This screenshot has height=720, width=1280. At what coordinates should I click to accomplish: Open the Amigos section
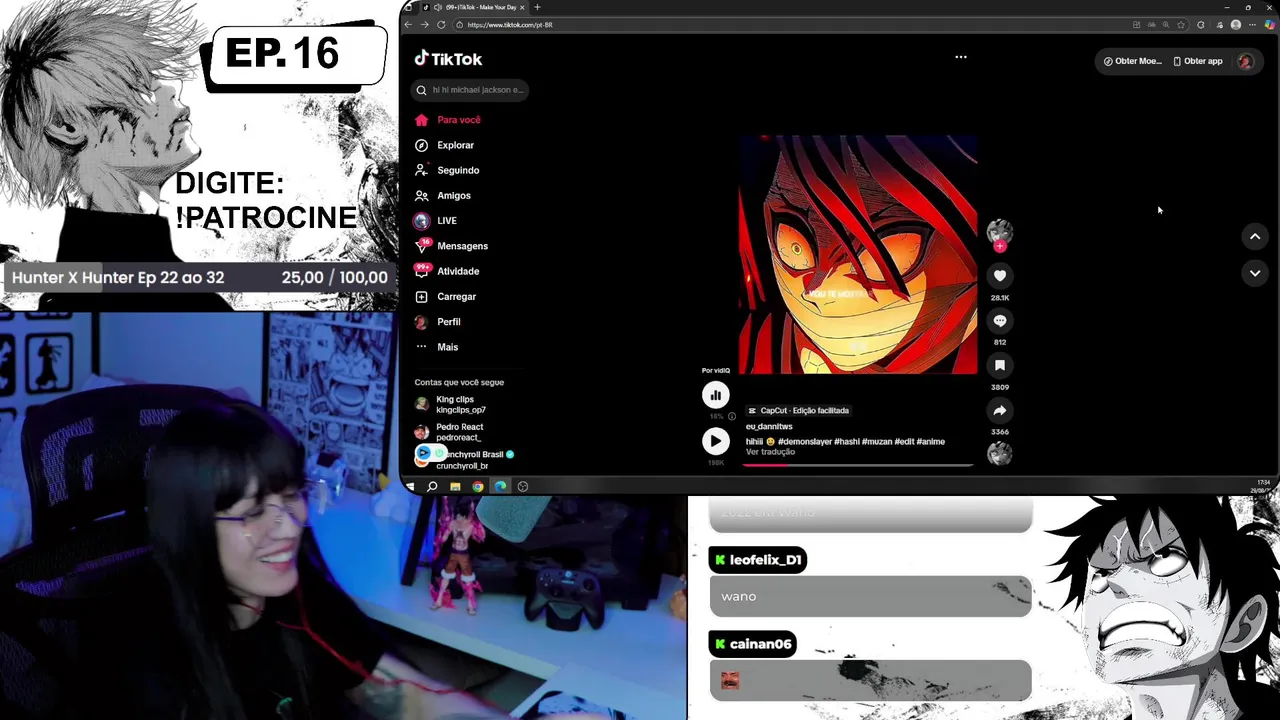(443, 195)
